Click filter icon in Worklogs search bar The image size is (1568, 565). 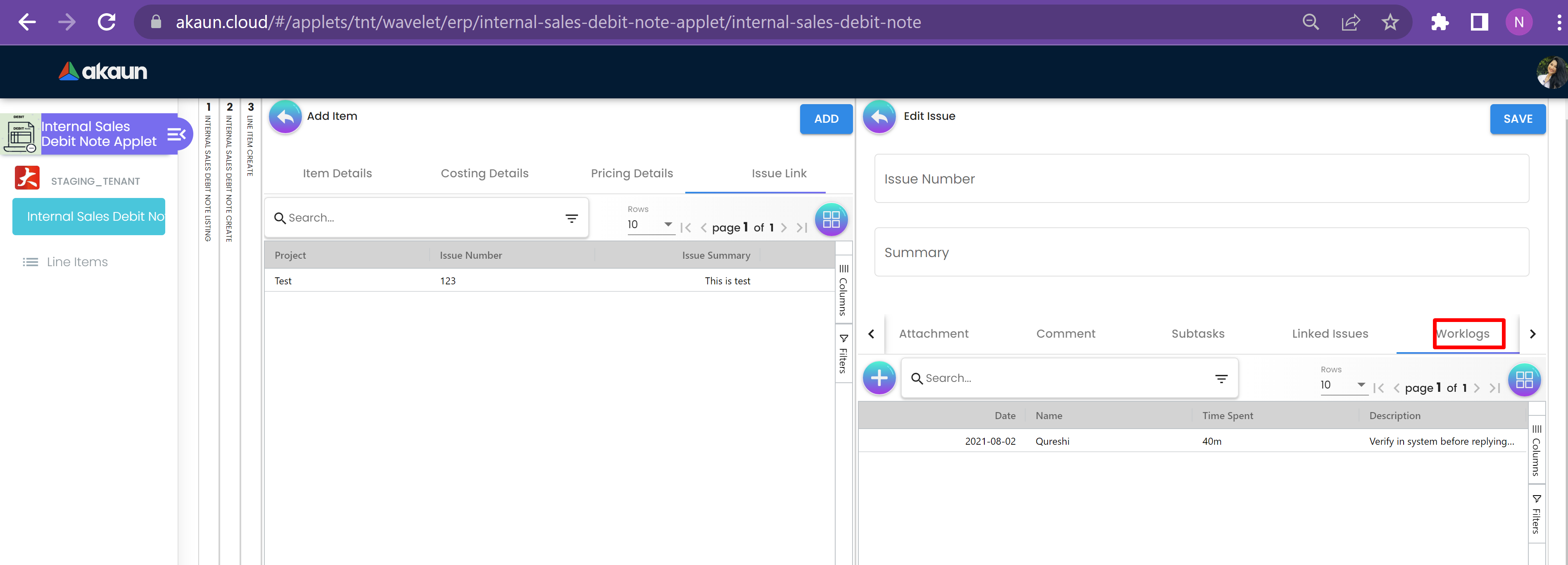(1221, 379)
